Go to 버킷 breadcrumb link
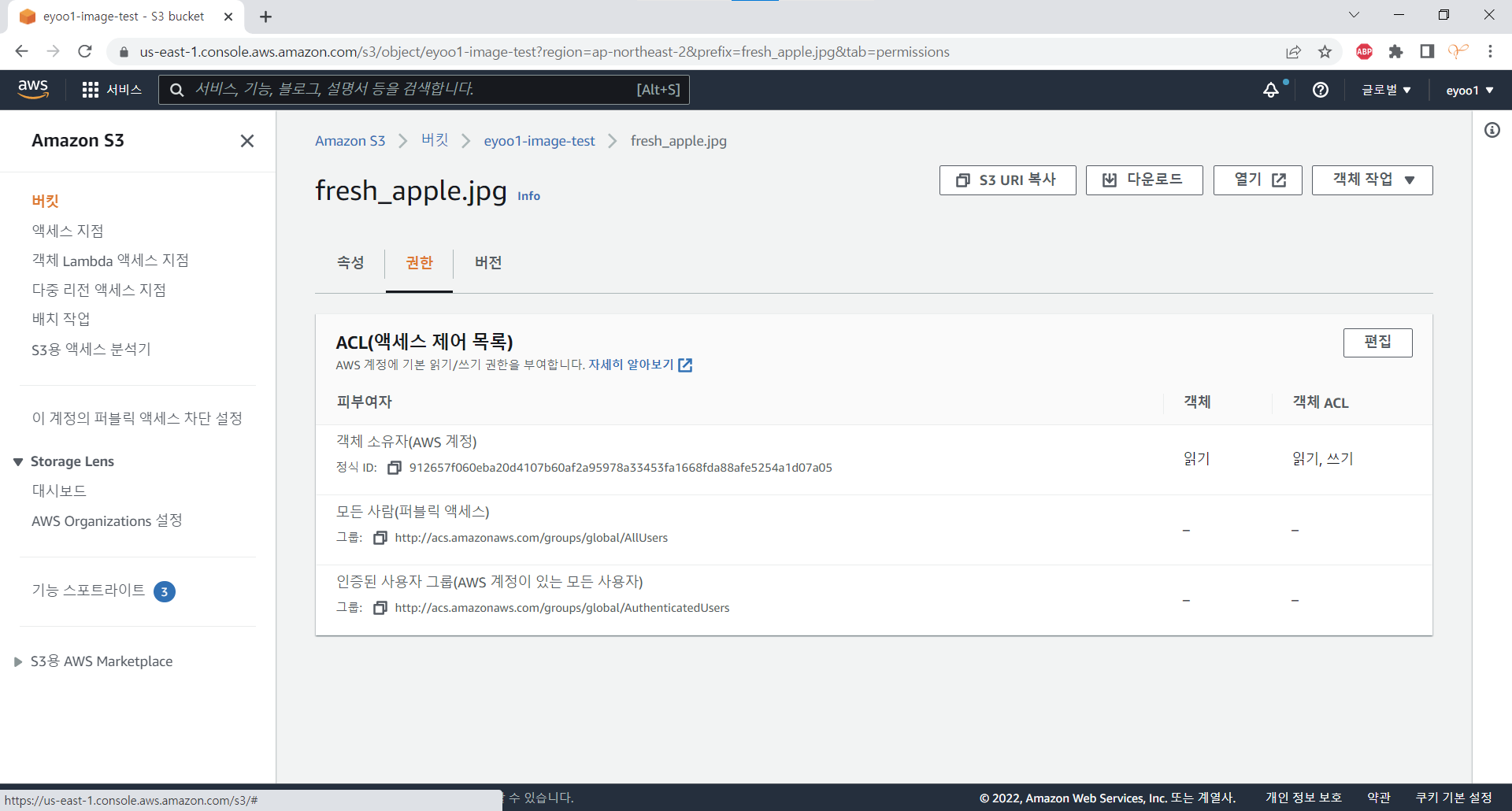The height and width of the screenshot is (811, 1512). coord(435,141)
